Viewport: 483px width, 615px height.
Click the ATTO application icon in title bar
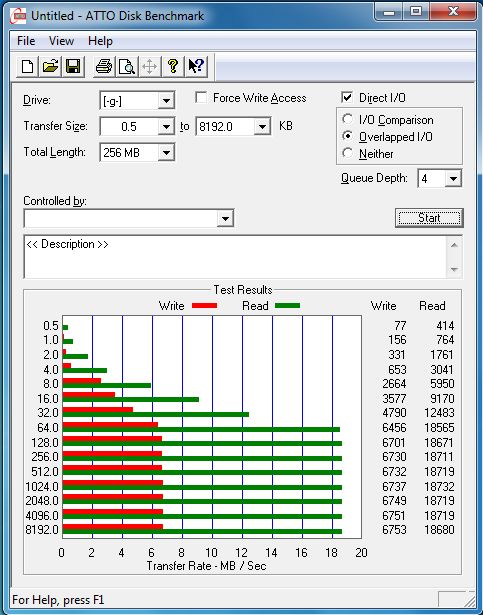coord(18,16)
